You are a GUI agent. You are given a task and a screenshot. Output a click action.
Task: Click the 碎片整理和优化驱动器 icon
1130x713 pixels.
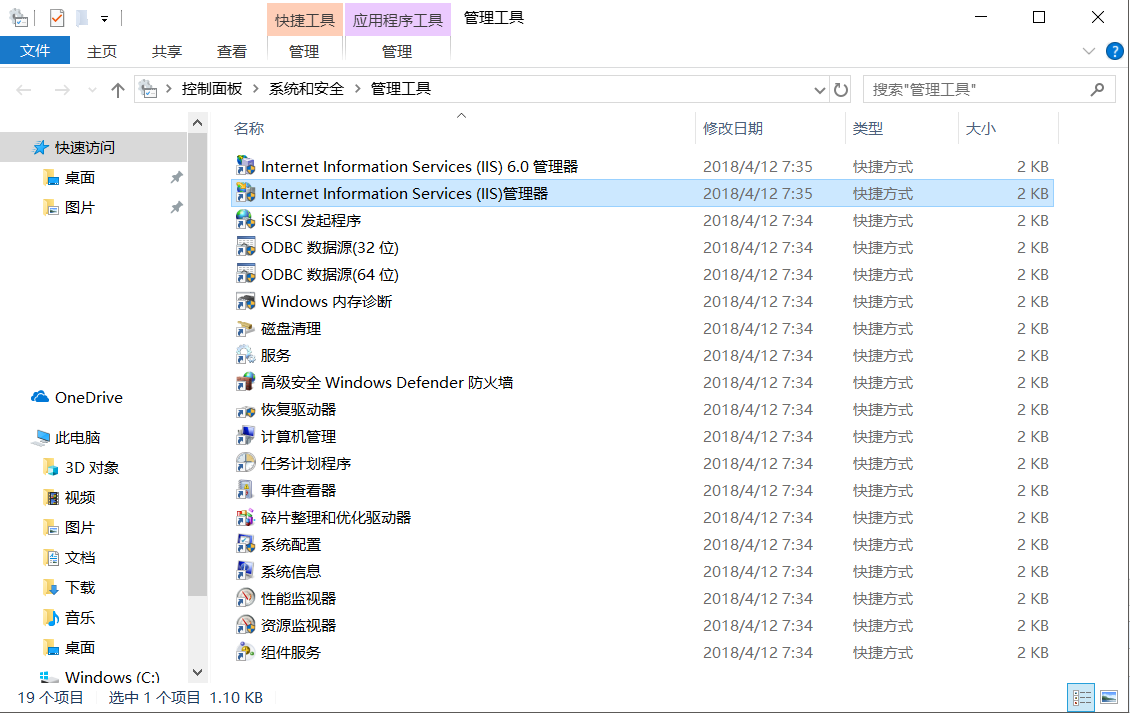(x=246, y=517)
